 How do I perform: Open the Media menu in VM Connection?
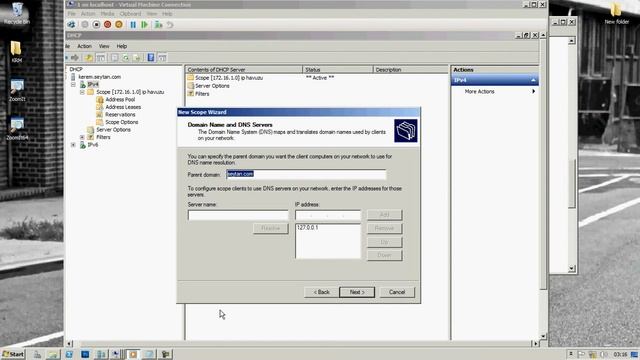click(107, 13)
